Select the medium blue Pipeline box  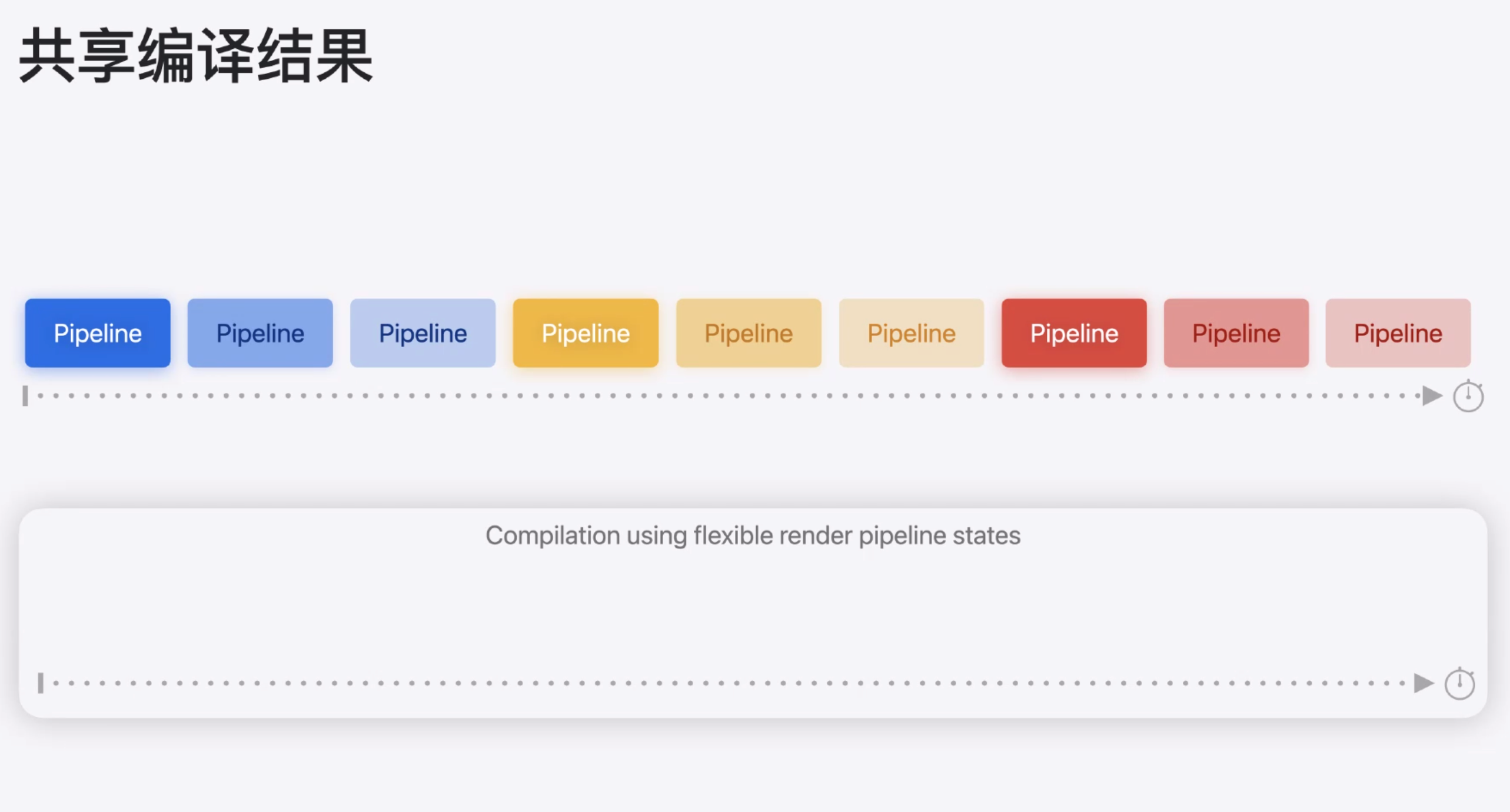pos(260,333)
